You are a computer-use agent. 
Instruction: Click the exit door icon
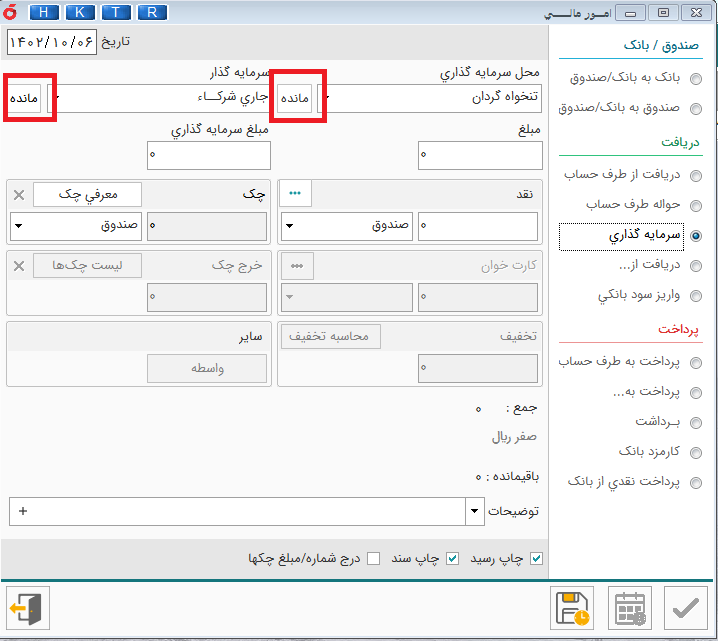click(26, 608)
